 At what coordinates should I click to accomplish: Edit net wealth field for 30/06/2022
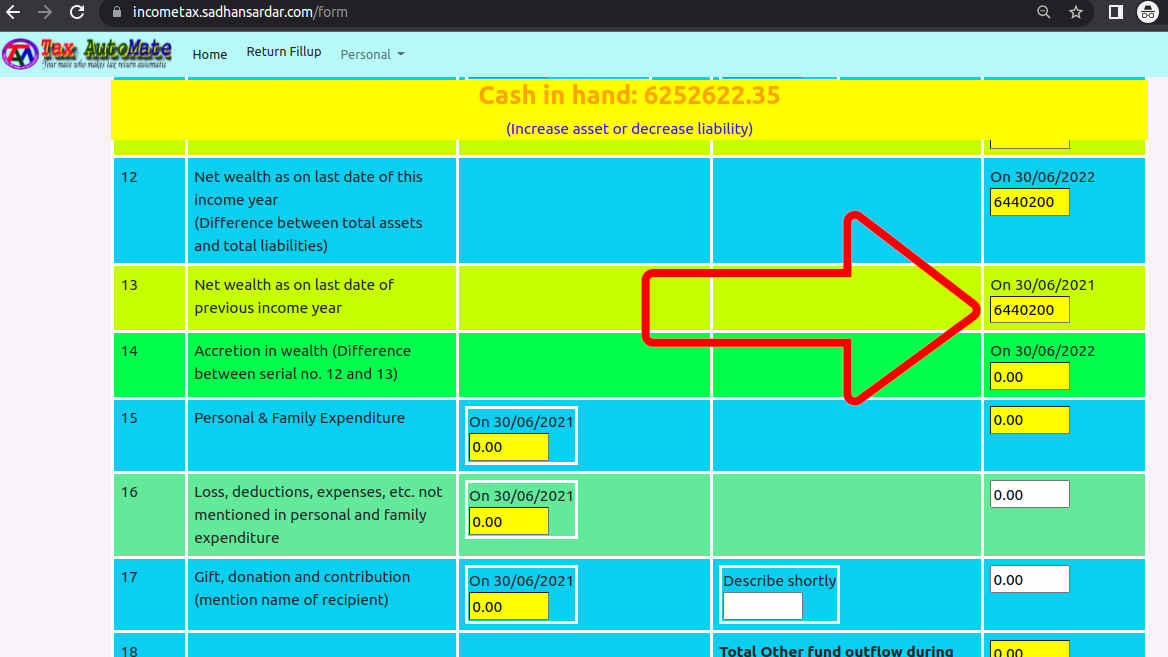(1029, 203)
